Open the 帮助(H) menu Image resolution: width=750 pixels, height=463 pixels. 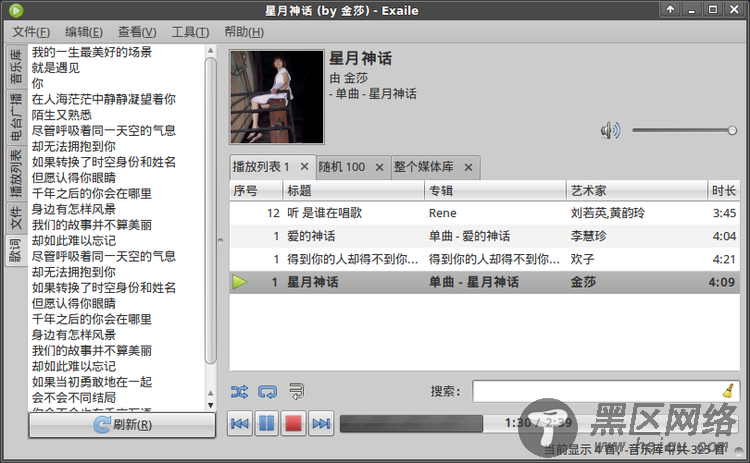pyautogui.click(x=244, y=32)
